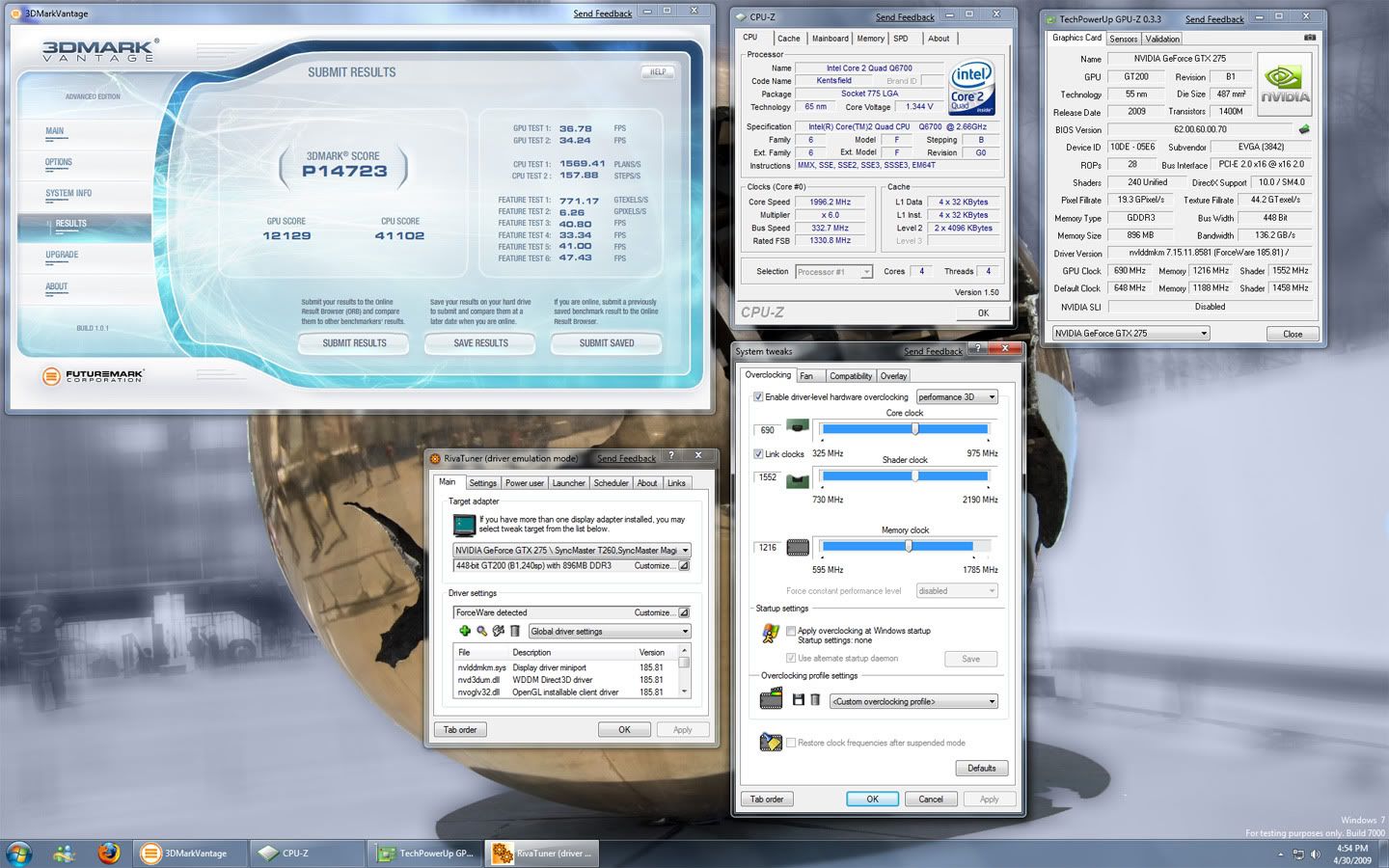Toggle Enable driver-level hardware overclocking checkbox
This screenshot has height=868, width=1389.
tap(758, 396)
